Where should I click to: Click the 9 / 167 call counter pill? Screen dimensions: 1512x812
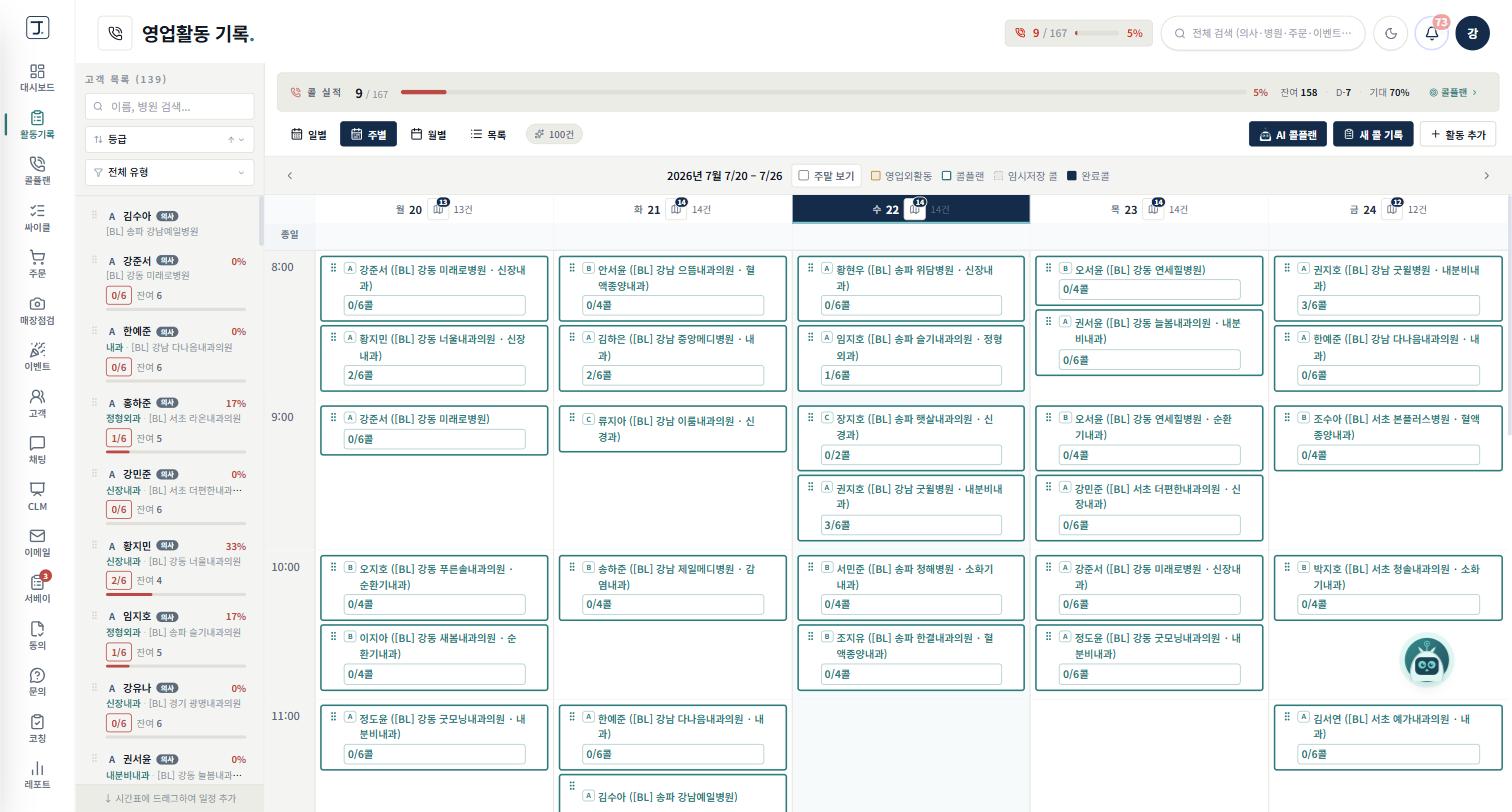pyautogui.click(x=1079, y=33)
